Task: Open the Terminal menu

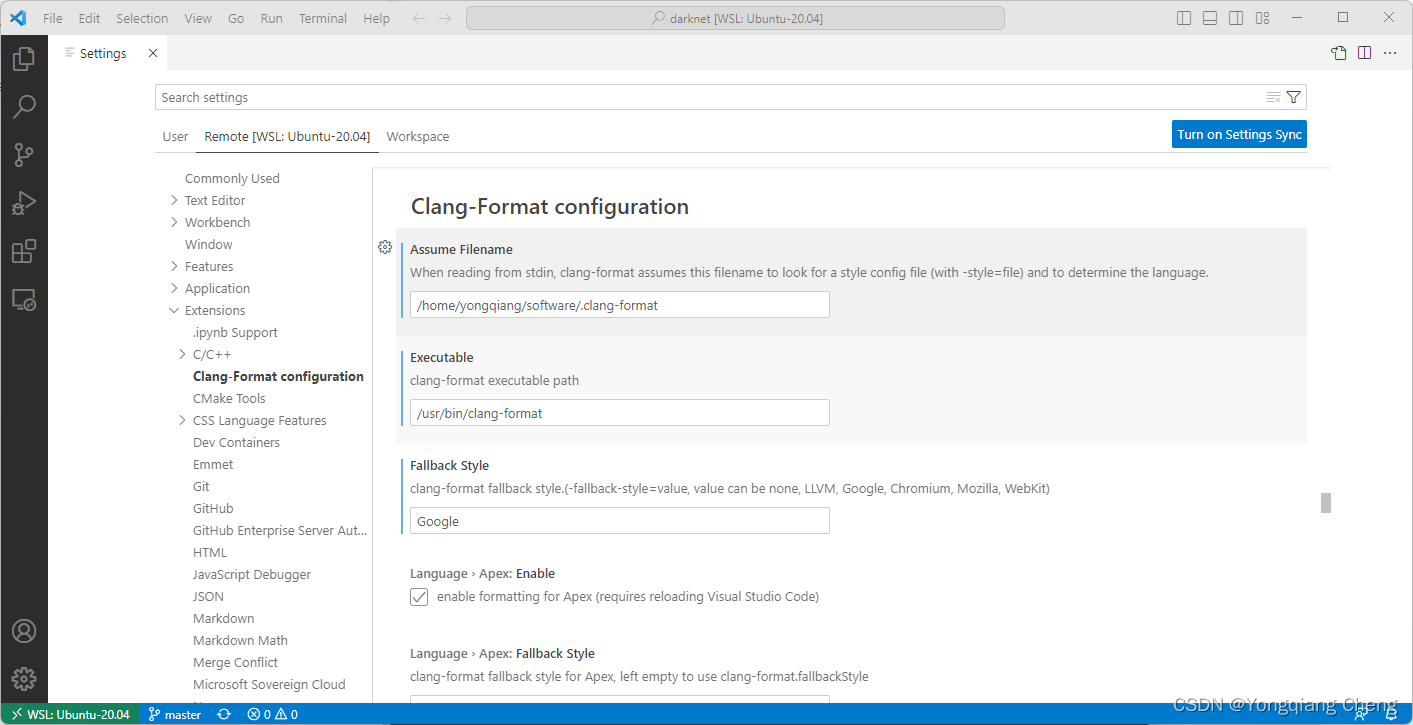Action: tap(322, 17)
